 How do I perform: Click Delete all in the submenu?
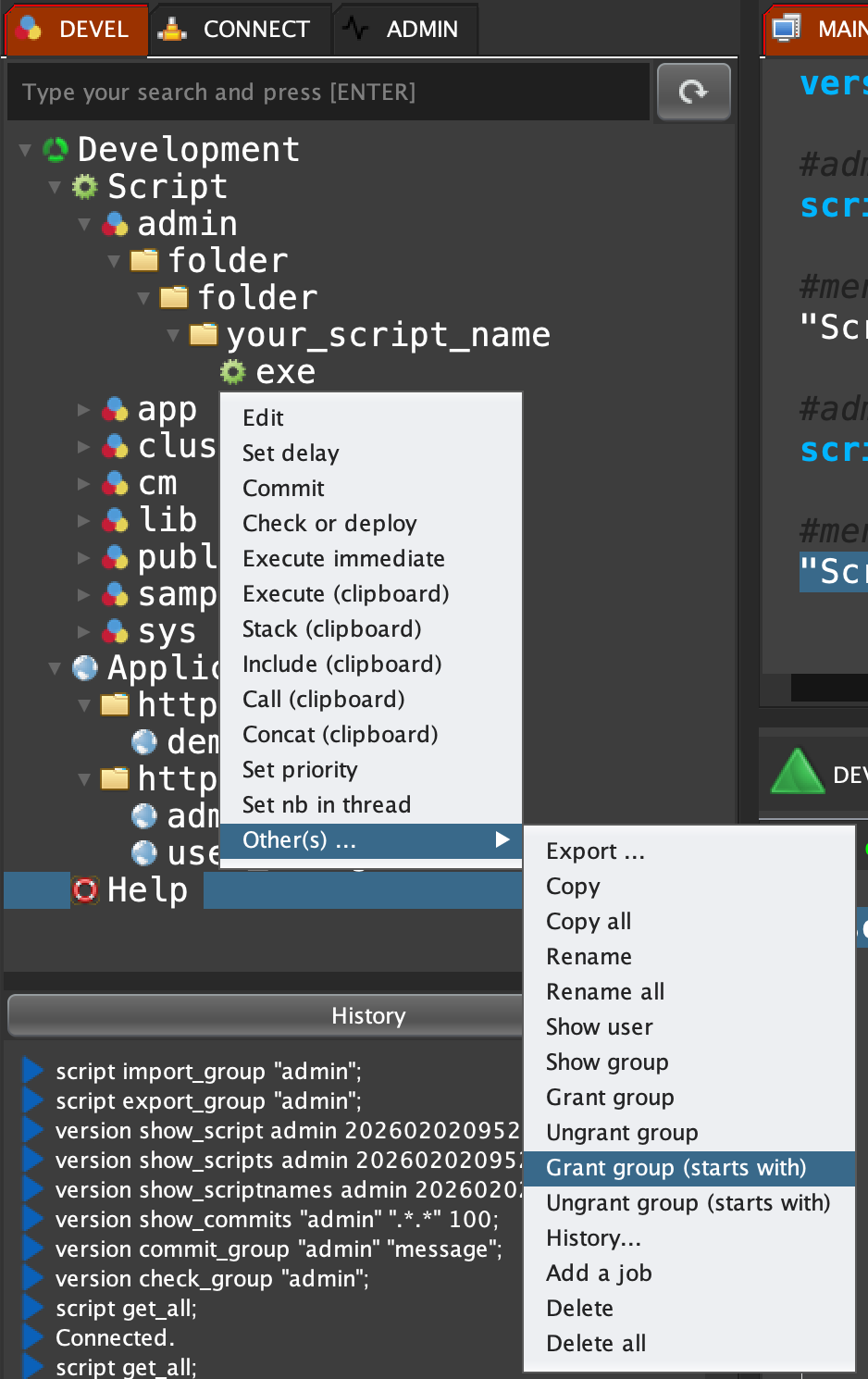(596, 1344)
